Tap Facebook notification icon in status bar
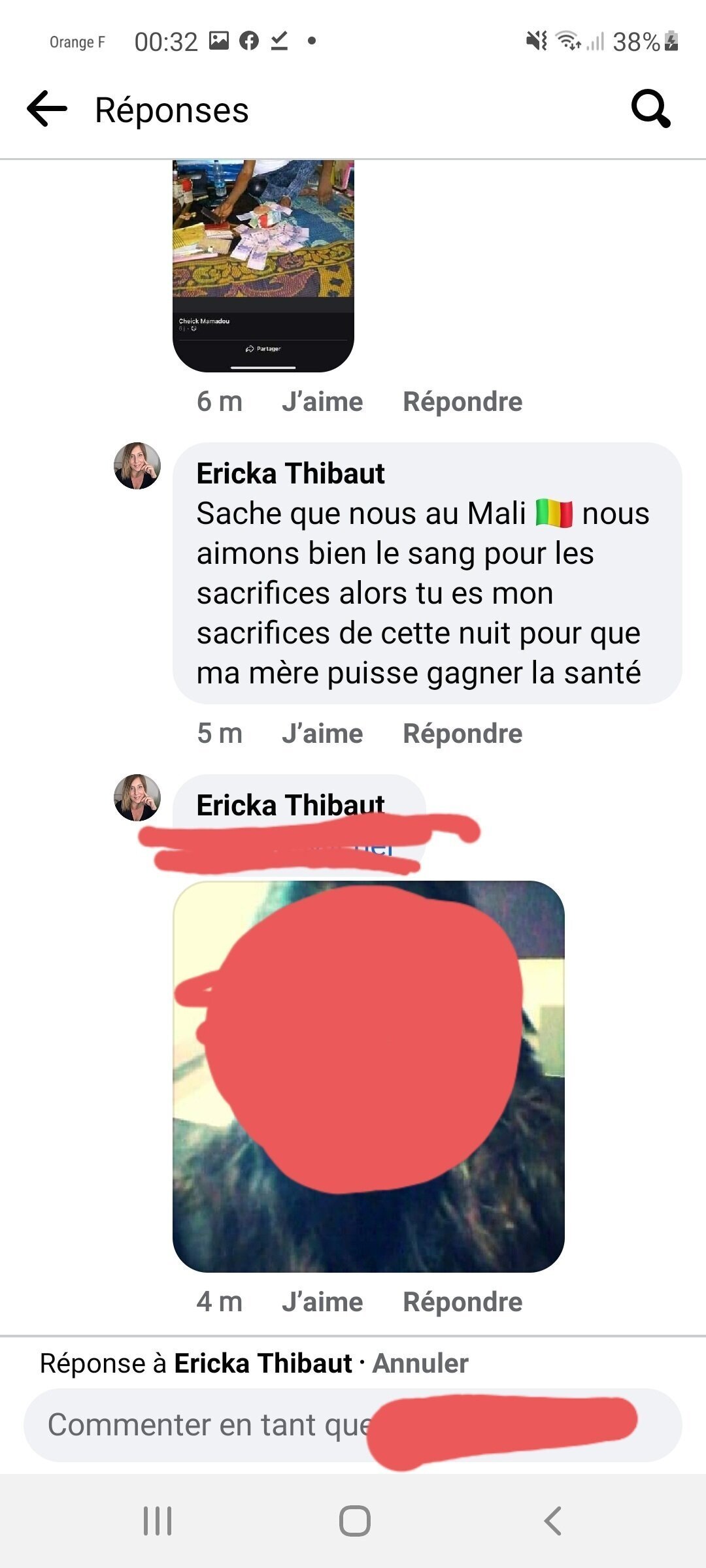The width and height of the screenshot is (706, 1568). click(249, 41)
